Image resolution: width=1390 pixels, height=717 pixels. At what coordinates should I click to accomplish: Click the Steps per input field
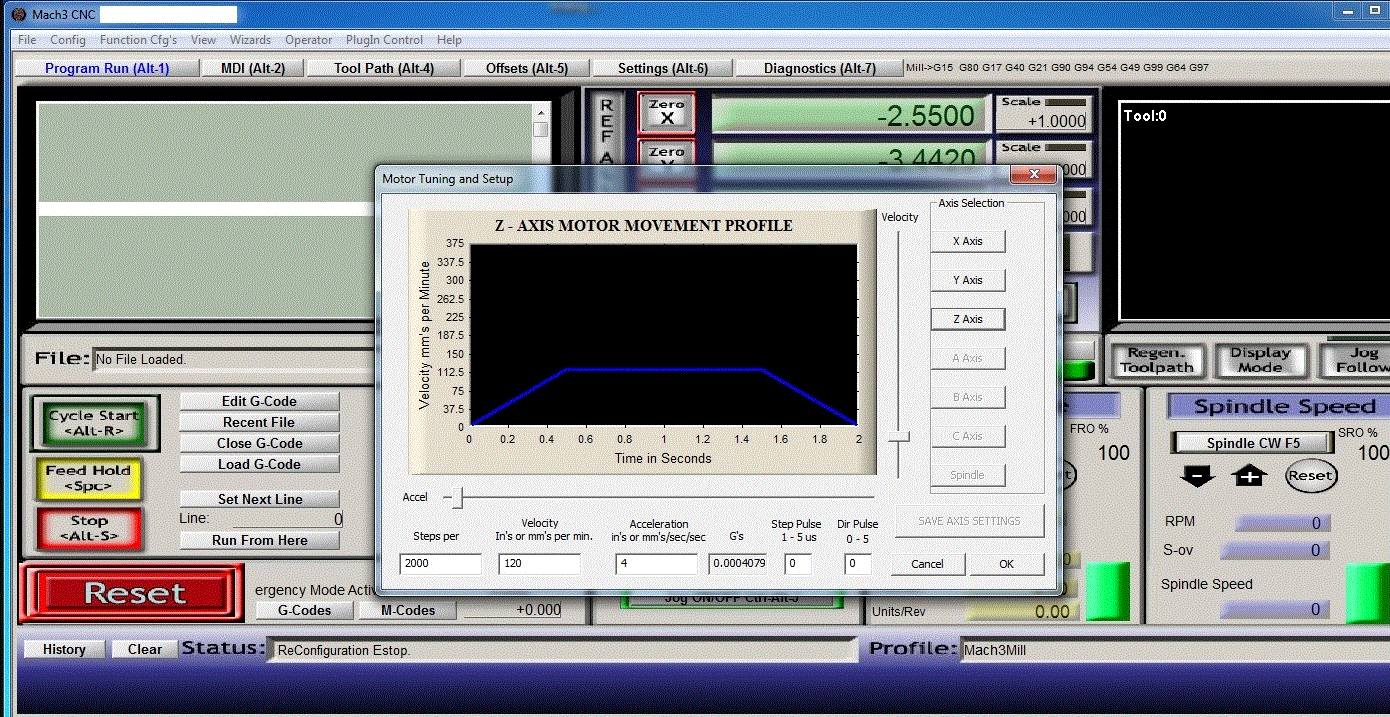pos(440,564)
